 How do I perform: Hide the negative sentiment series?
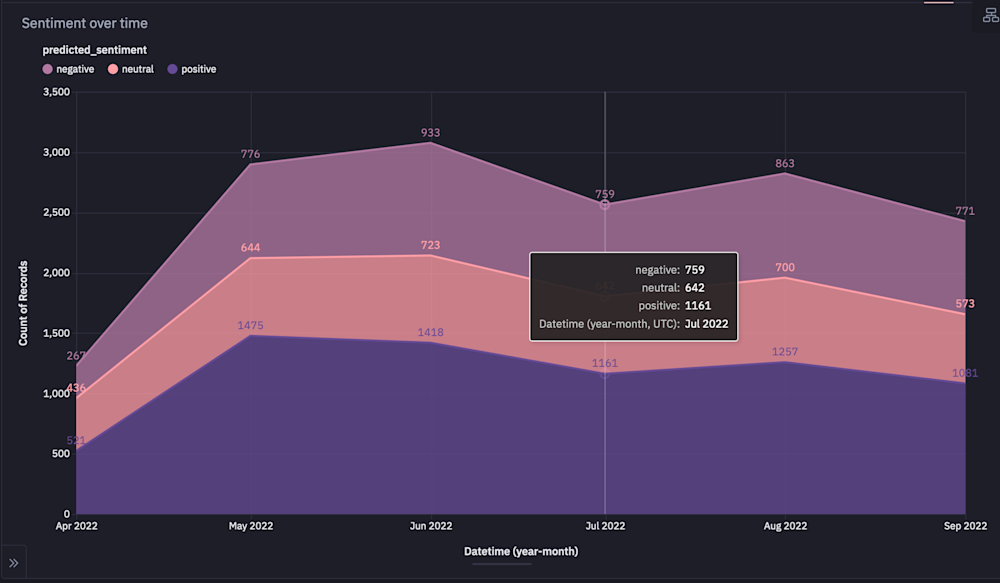point(69,68)
